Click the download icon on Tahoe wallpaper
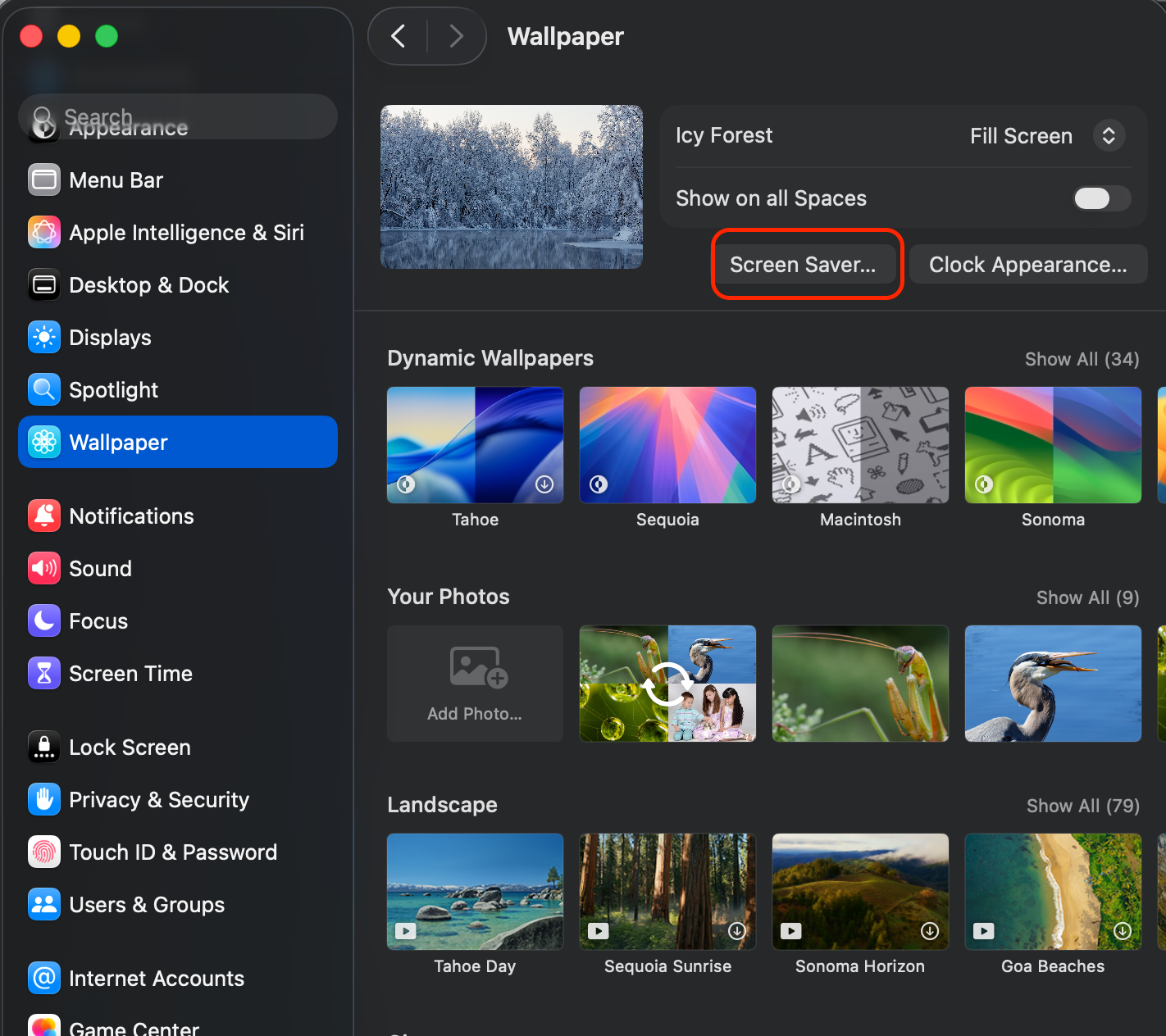1166x1036 pixels. click(544, 484)
